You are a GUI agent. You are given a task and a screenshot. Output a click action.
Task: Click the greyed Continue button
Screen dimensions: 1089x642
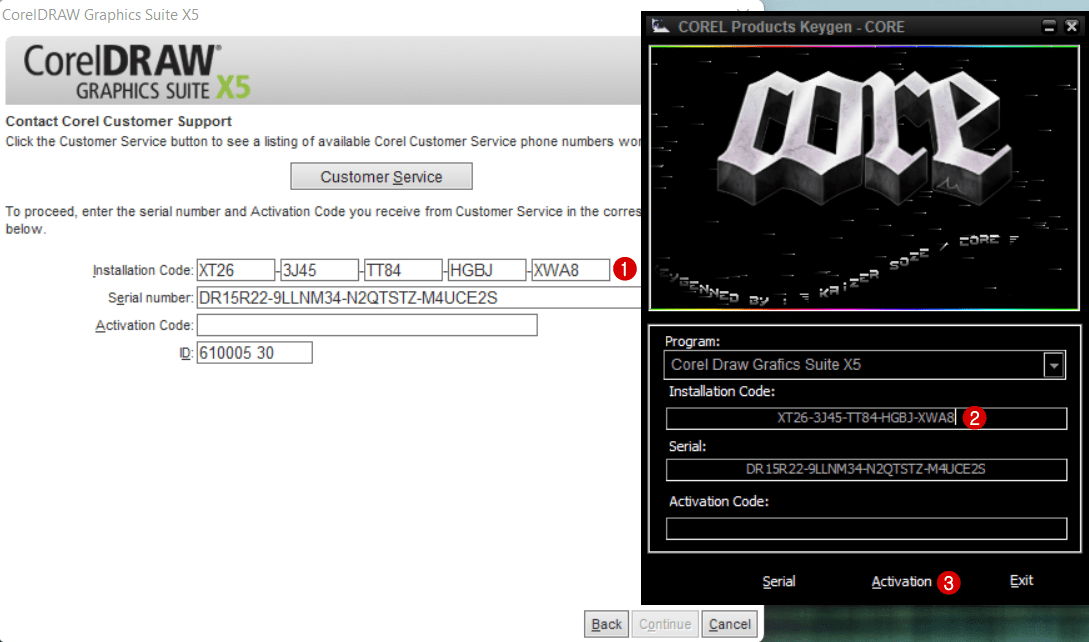[x=665, y=624]
